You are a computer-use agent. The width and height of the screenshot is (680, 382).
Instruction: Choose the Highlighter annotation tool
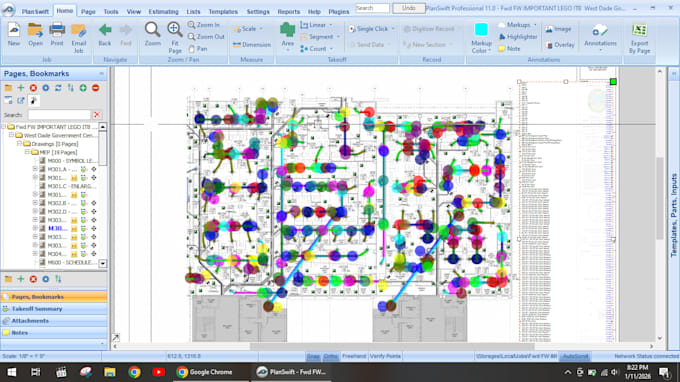tap(518, 37)
